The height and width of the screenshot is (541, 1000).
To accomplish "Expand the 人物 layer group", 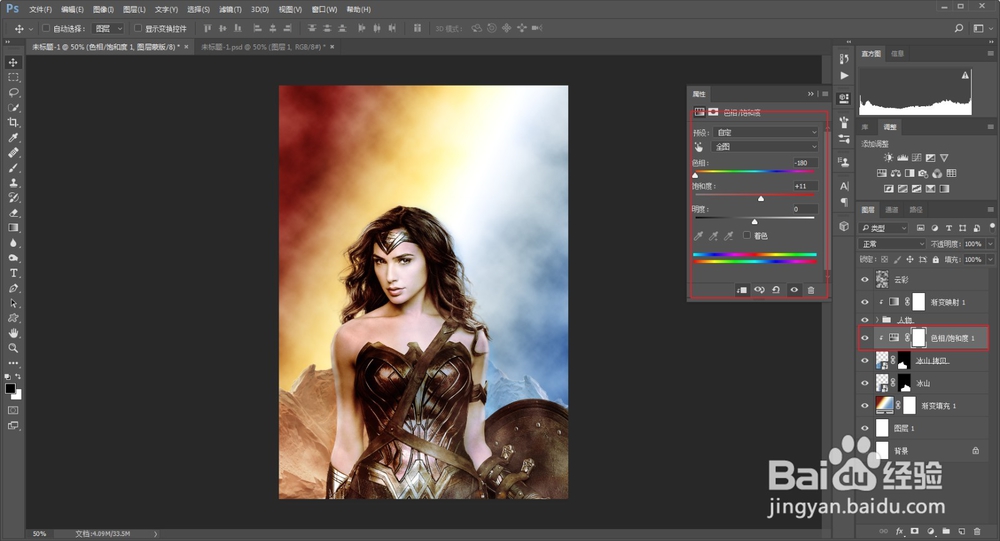I will click(x=877, y=320).
